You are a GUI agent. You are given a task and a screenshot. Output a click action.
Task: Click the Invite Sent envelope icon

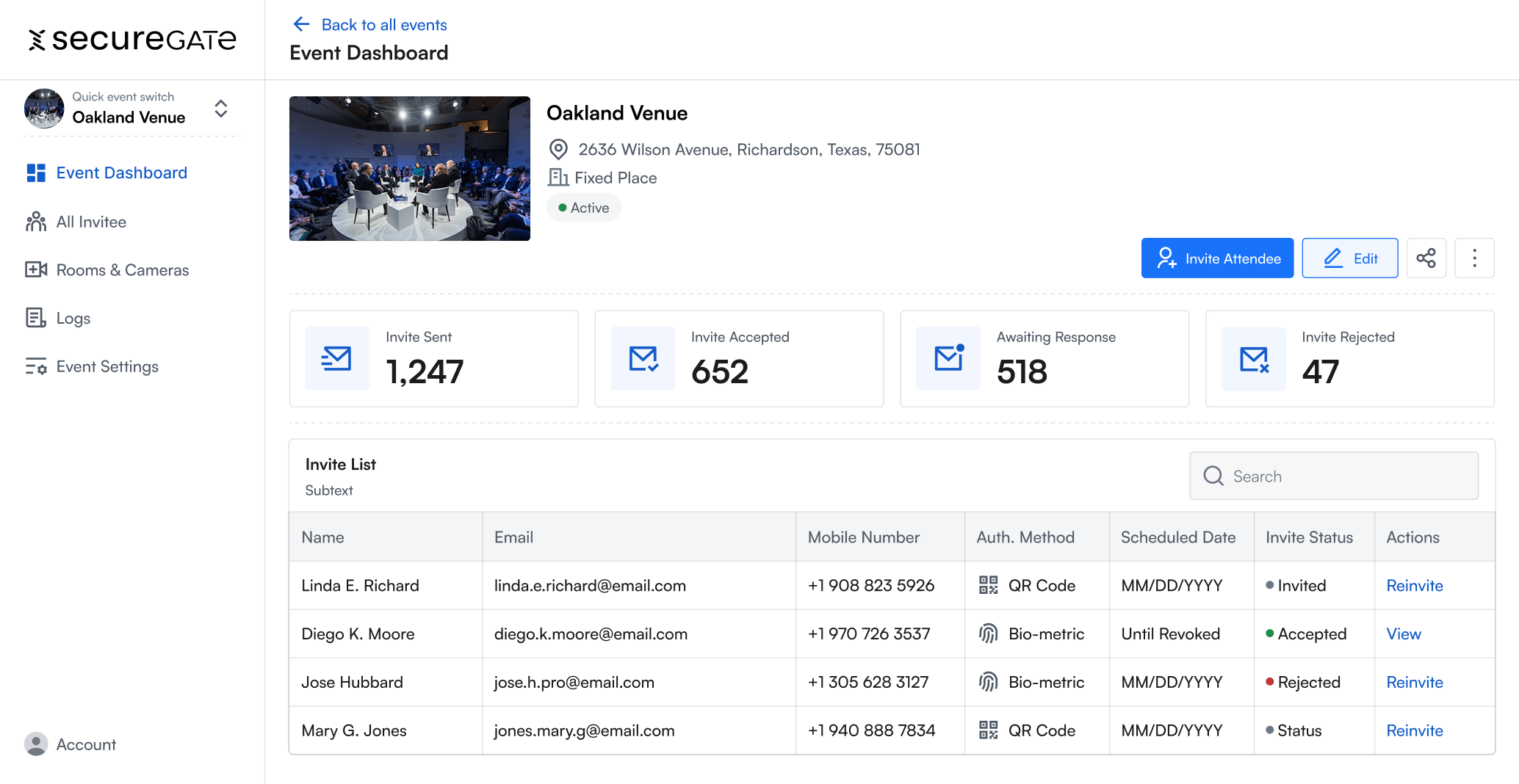tap(337, 358)
